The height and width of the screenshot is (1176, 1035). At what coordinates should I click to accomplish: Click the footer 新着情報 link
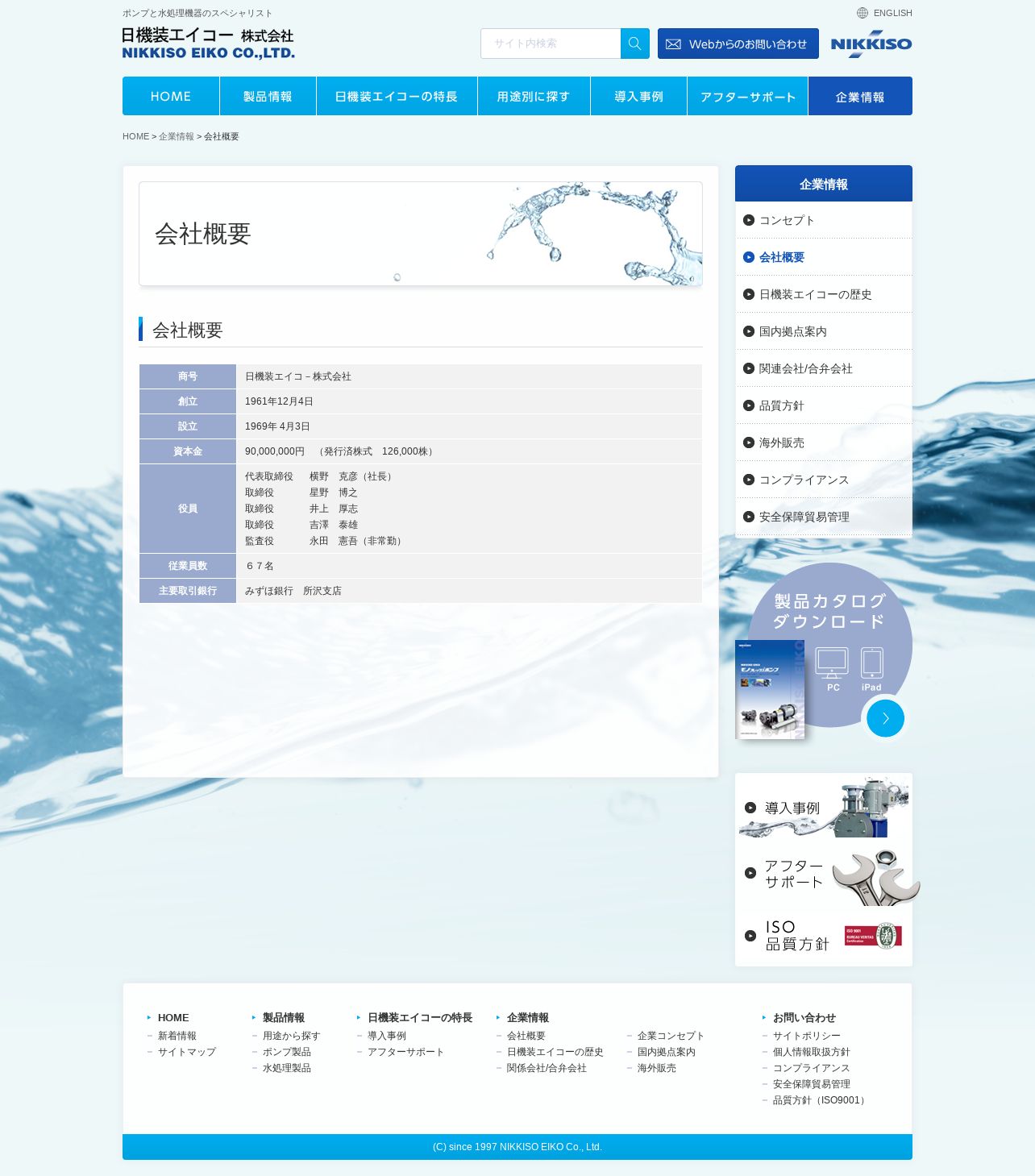point(177,1036)
